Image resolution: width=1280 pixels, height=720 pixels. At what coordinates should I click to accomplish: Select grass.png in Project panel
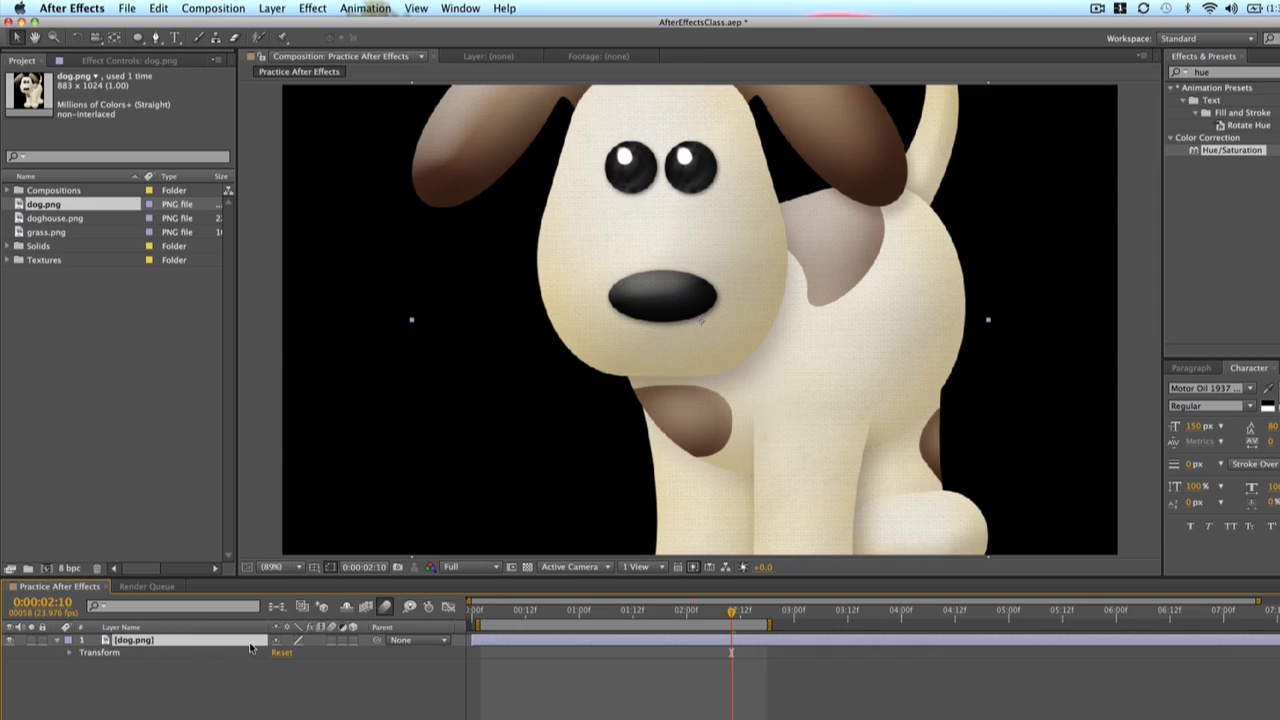pos(46,232)
